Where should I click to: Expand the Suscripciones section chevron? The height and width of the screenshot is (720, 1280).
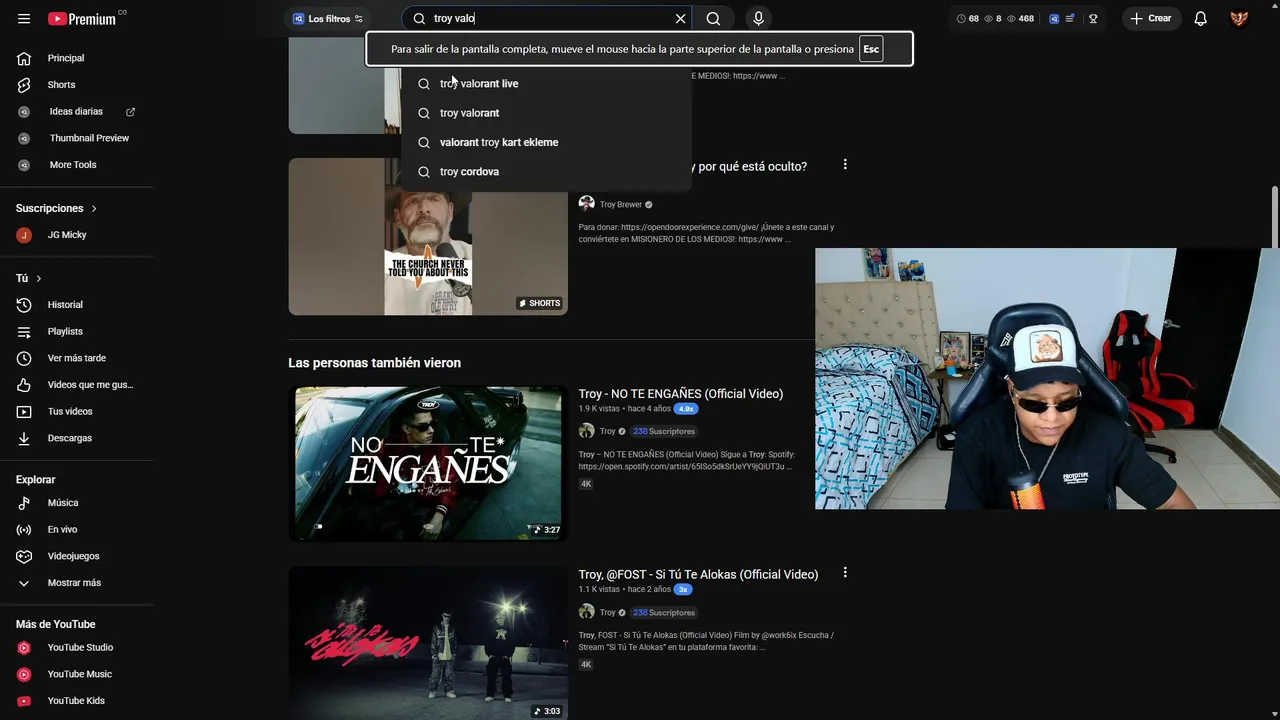[x=94, y=209]
